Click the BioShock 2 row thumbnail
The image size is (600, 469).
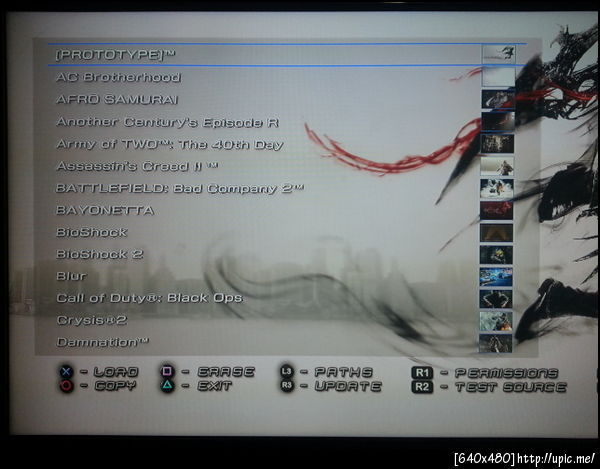(496, 255)
